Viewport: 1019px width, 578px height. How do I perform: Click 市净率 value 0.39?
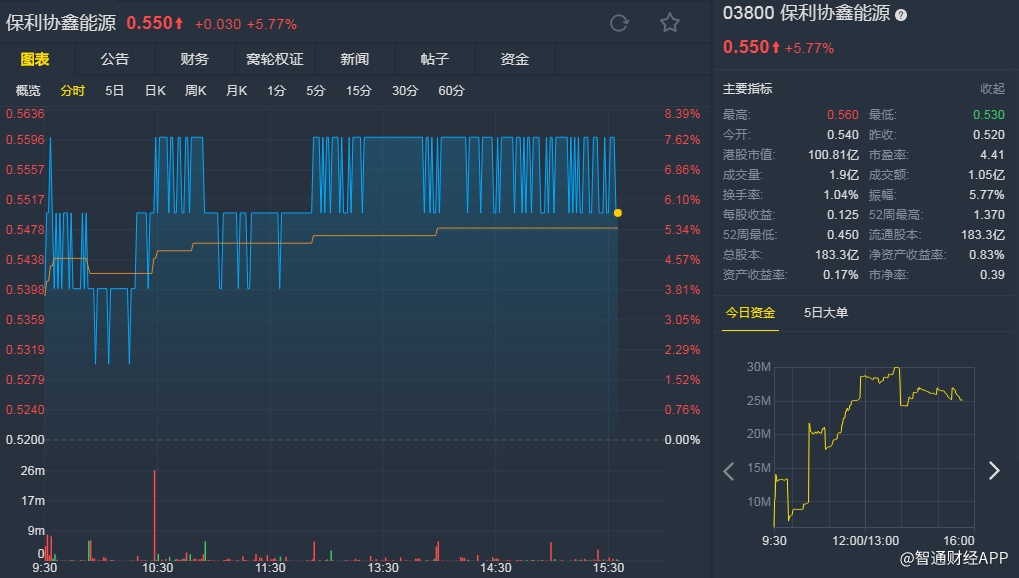[992, 274]
